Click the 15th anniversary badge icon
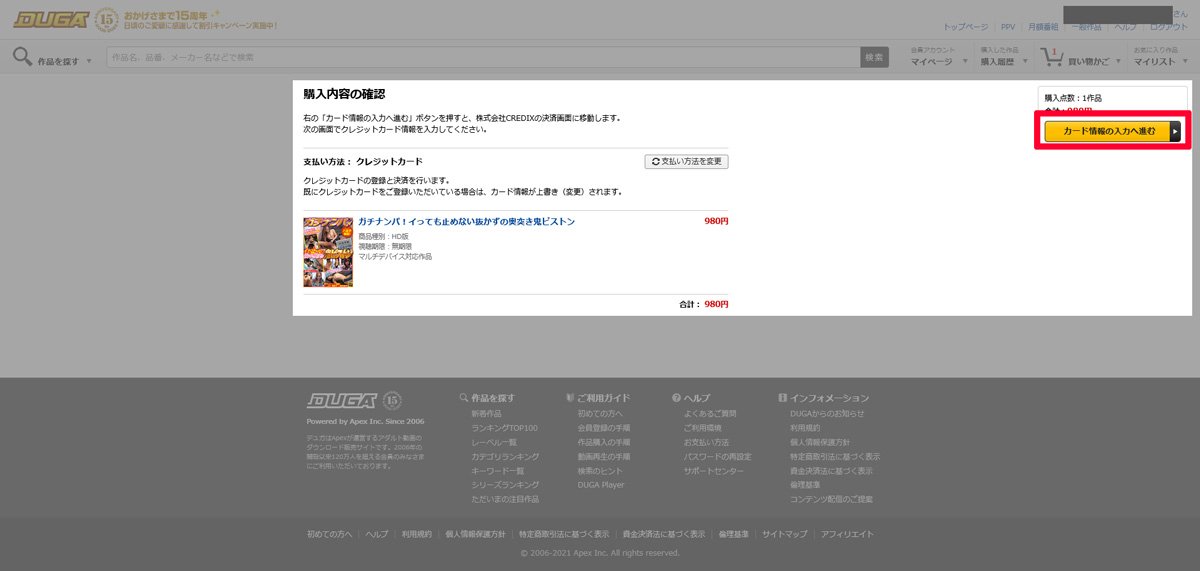The width and height of the screenshot is (1200, 571). pos(107,19)
